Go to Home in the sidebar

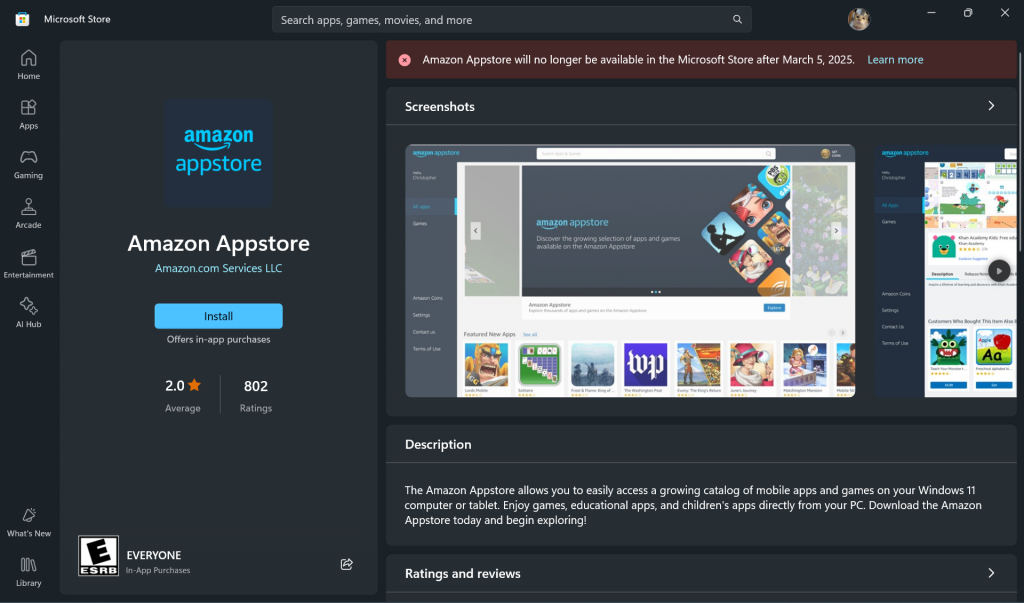pos(28,65)
